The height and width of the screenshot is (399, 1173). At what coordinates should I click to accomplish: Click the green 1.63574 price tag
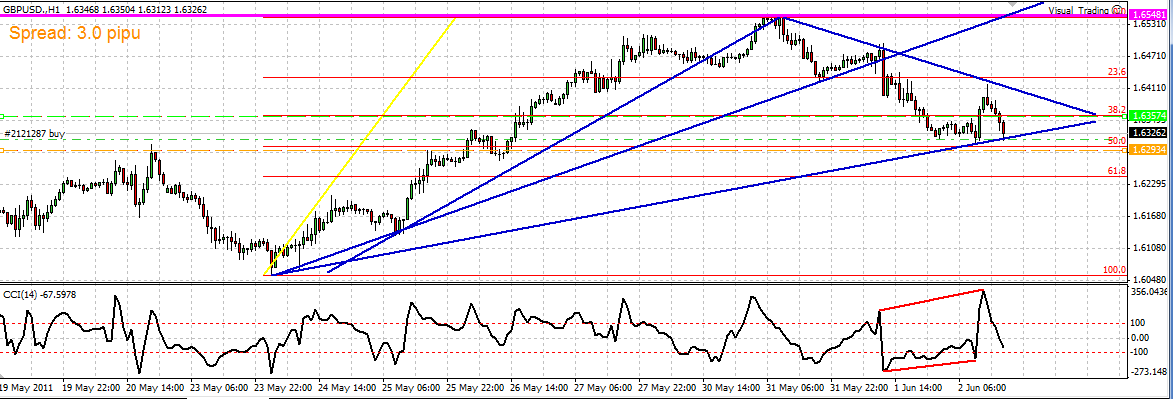tap(1147, 116)
